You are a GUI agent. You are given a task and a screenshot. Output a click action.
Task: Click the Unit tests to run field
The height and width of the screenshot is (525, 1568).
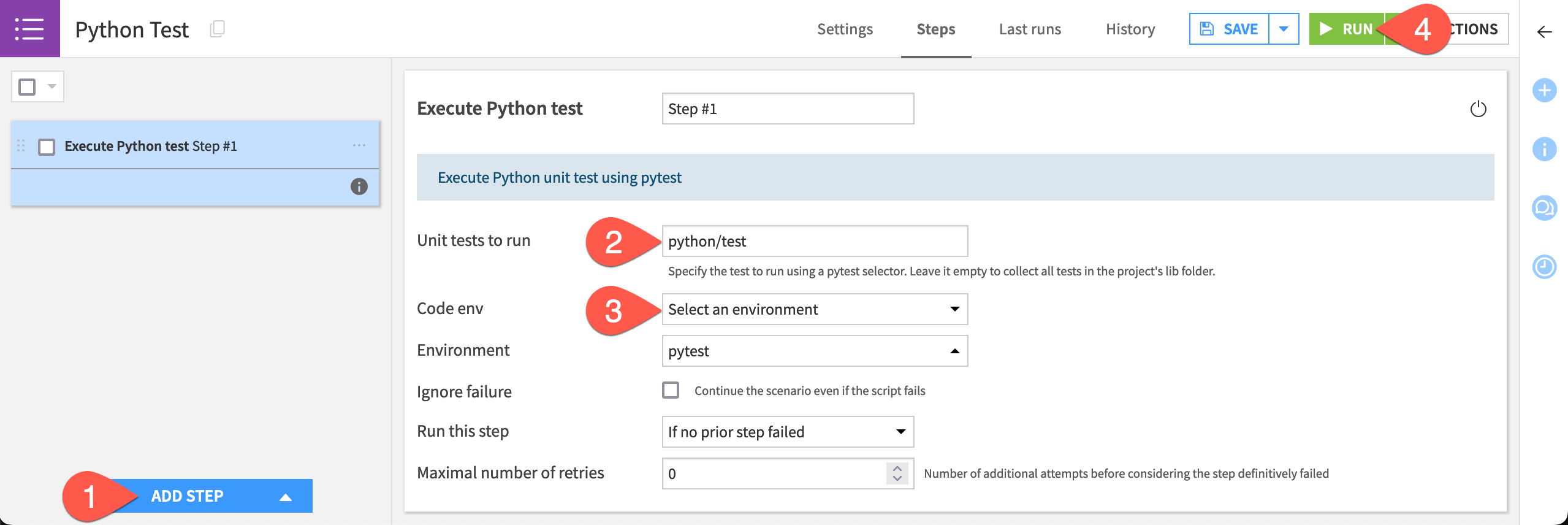pyautogui.click(x=815, y=241)
